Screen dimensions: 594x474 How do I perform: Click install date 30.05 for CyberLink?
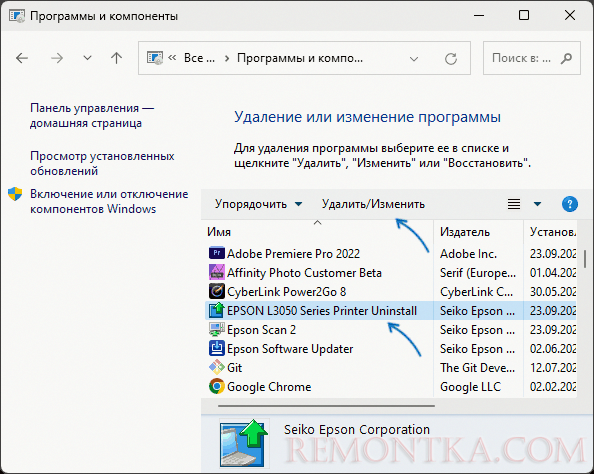click(x=553, y=291)
